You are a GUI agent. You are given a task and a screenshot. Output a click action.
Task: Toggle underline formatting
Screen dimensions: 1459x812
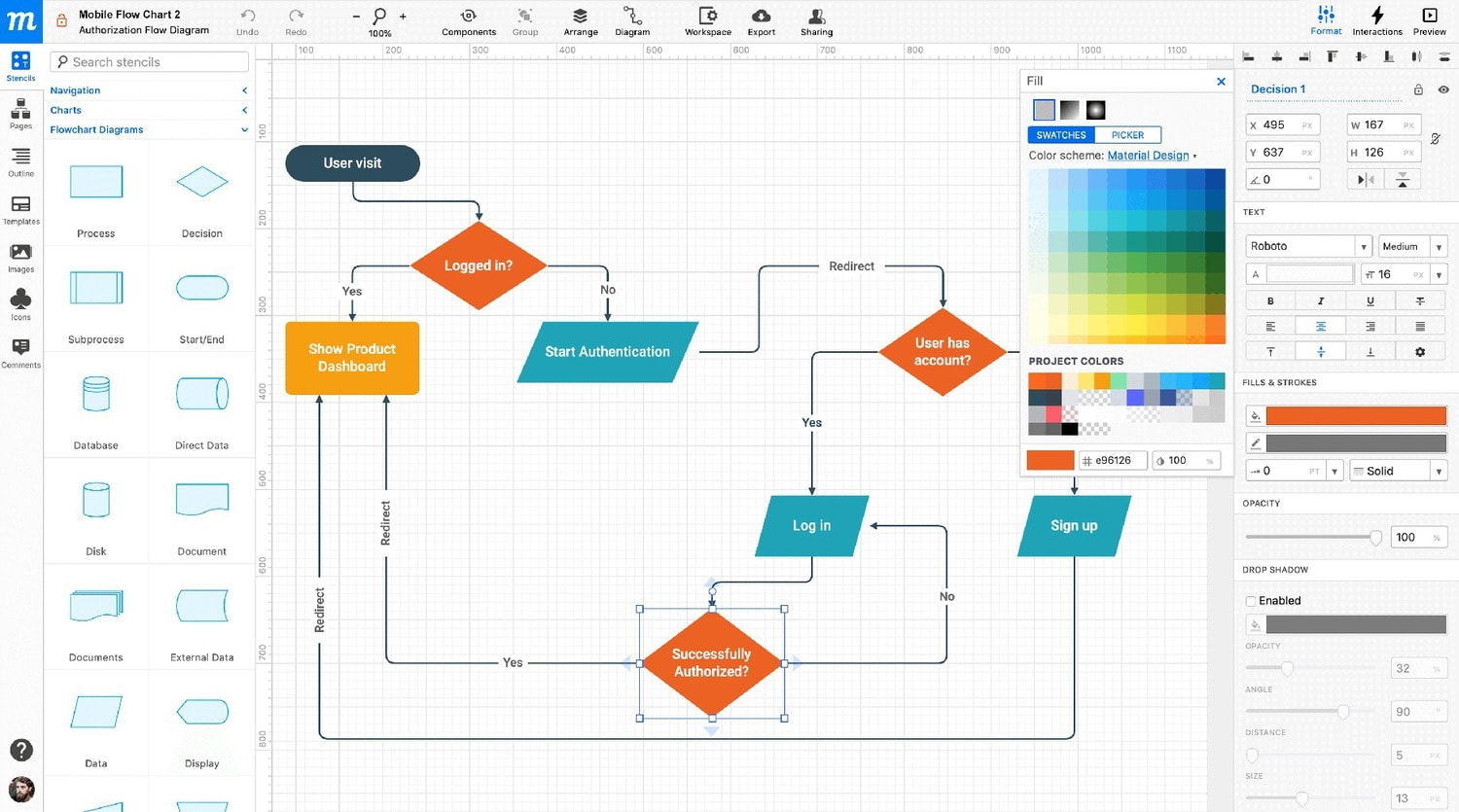tap(1370, 300)
